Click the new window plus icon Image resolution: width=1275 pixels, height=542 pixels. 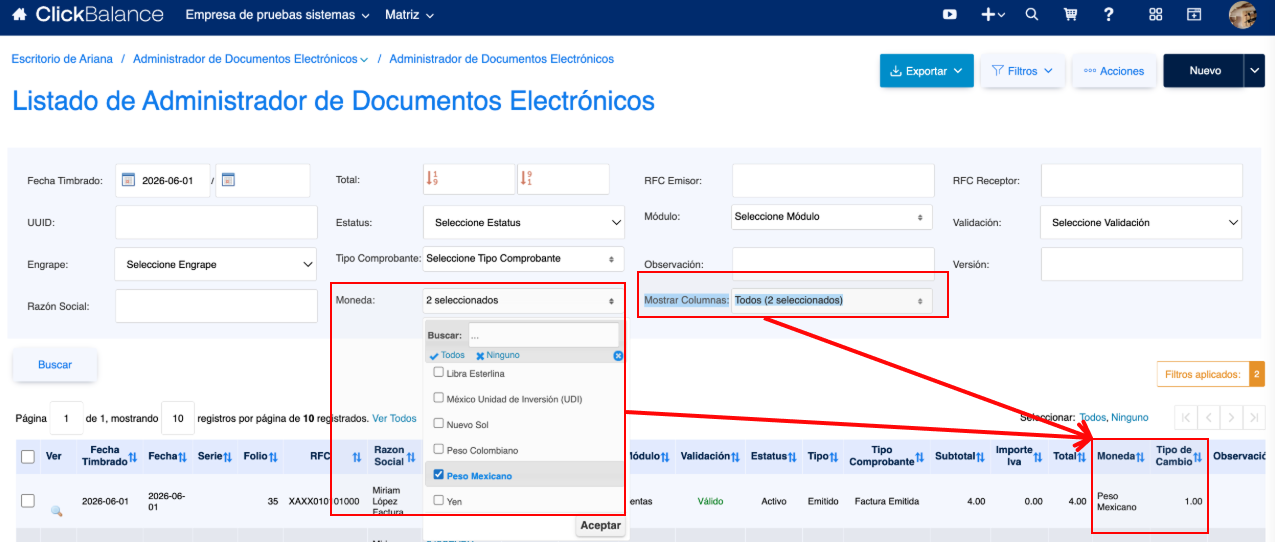1194,15
